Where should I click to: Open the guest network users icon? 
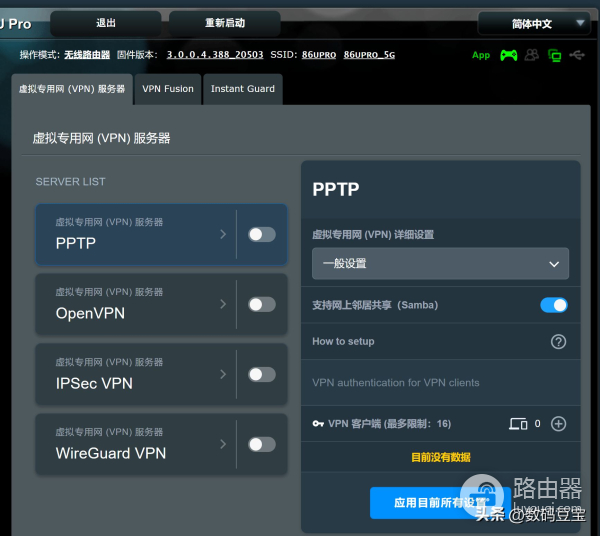[532, 55]
